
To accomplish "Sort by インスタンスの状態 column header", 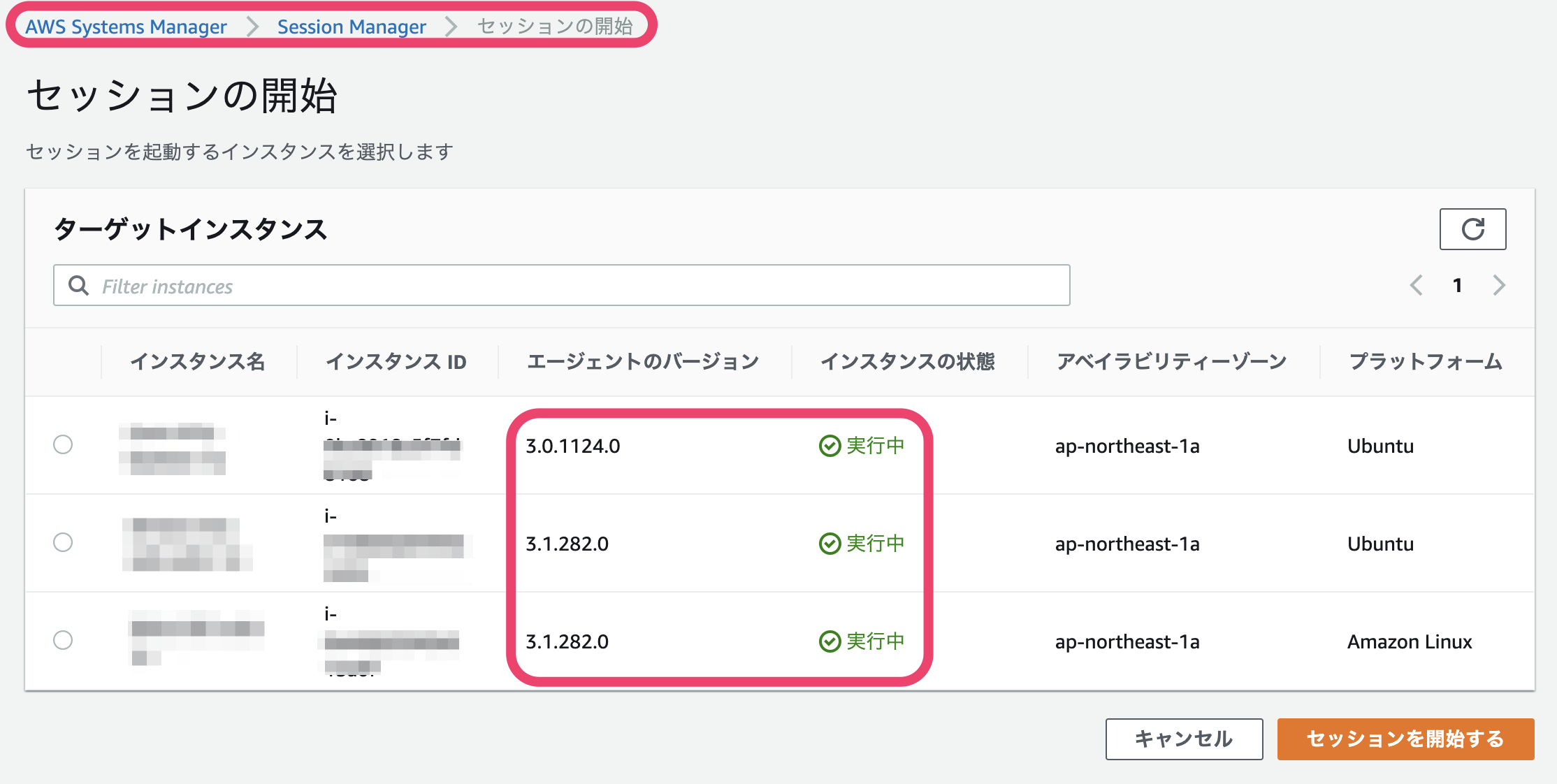I will tap(908, 361).
